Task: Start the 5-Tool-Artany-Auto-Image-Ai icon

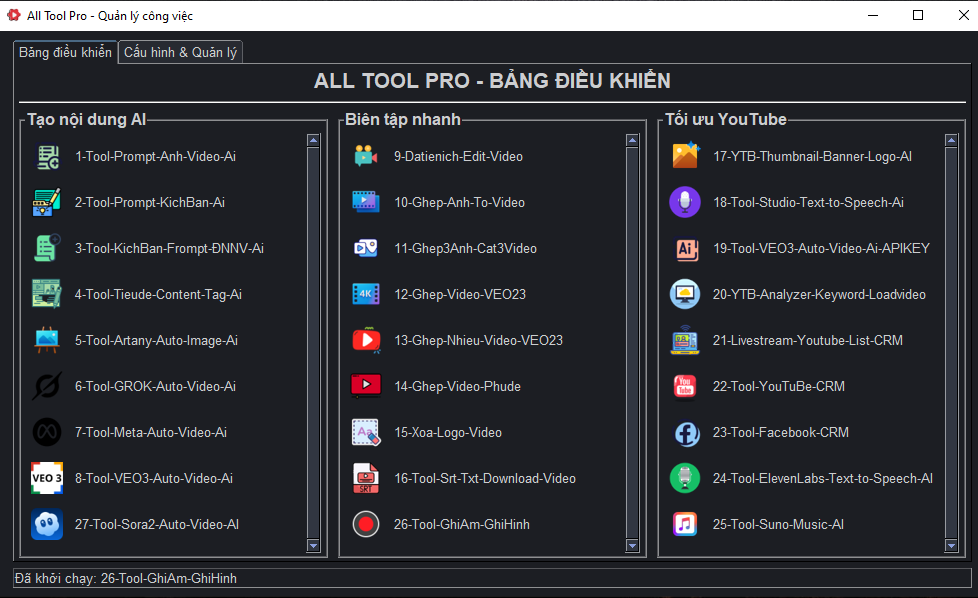Action: 47,340
